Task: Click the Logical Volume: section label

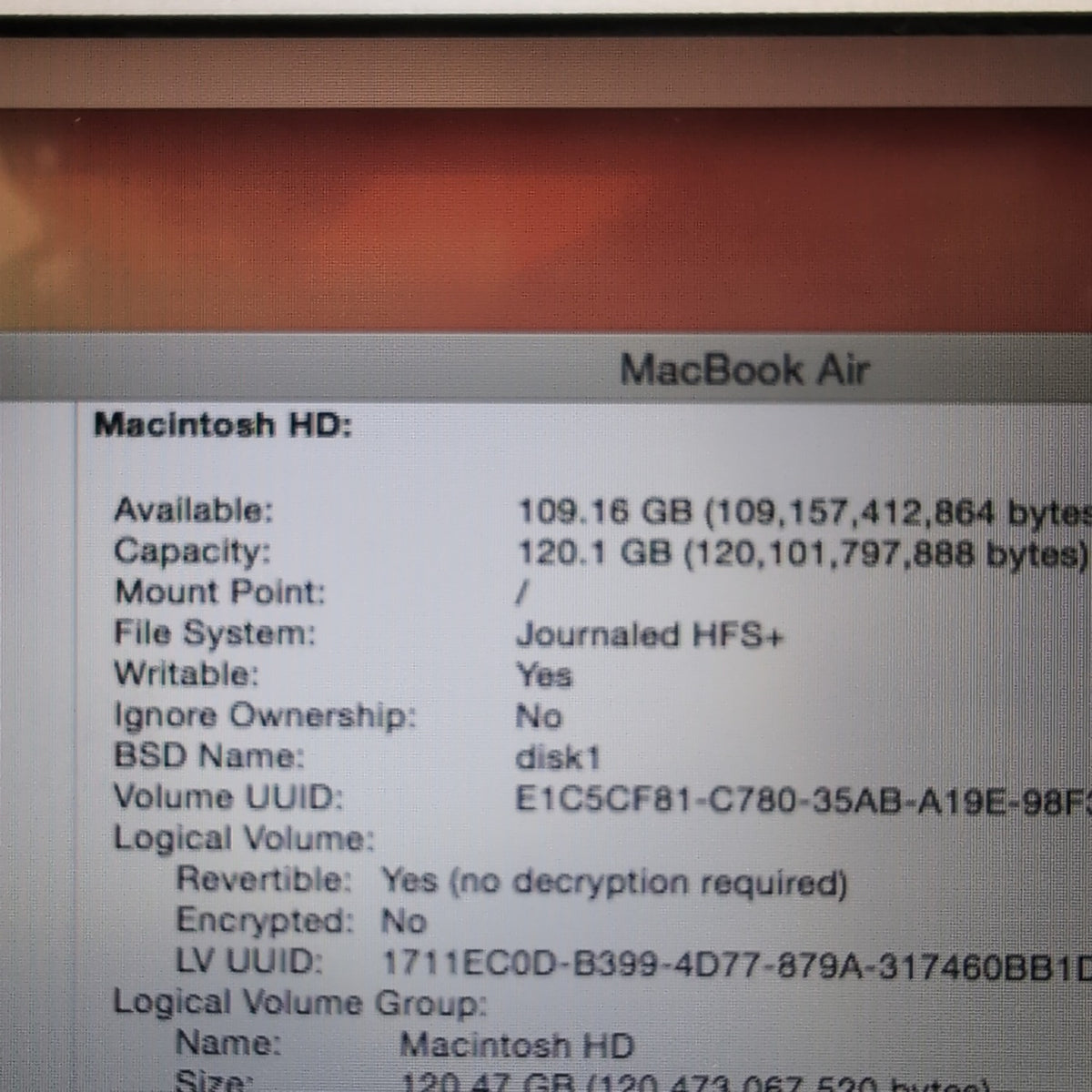Action: (x=244, y=839)
